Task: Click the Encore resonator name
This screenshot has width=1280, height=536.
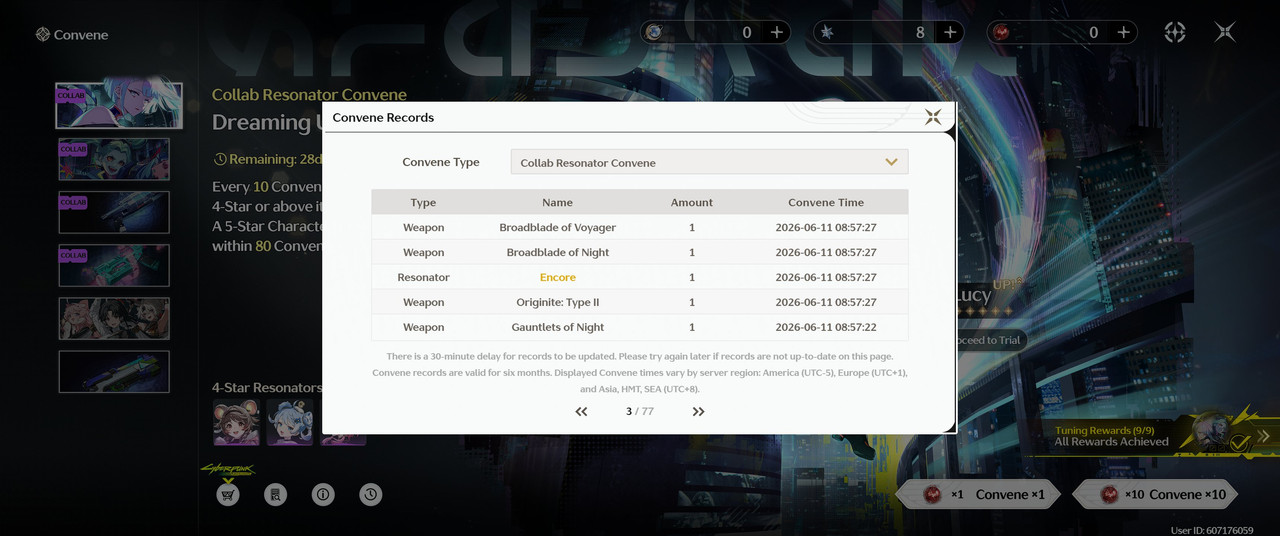Action: (558, 277)
